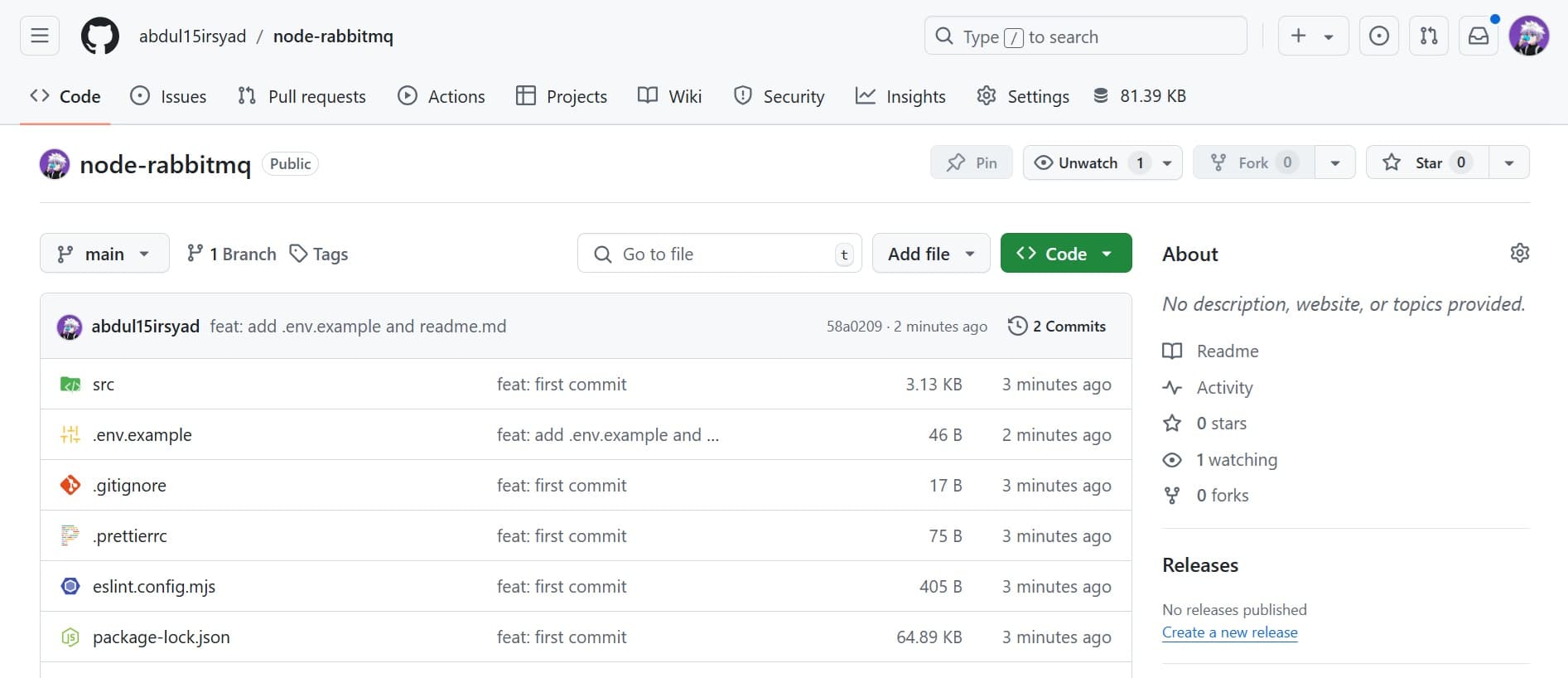Star the node-rabbitmq repository
The width and height of the screenshot is (1568, 678).
pyautogui.click(x=1427, y=162)
